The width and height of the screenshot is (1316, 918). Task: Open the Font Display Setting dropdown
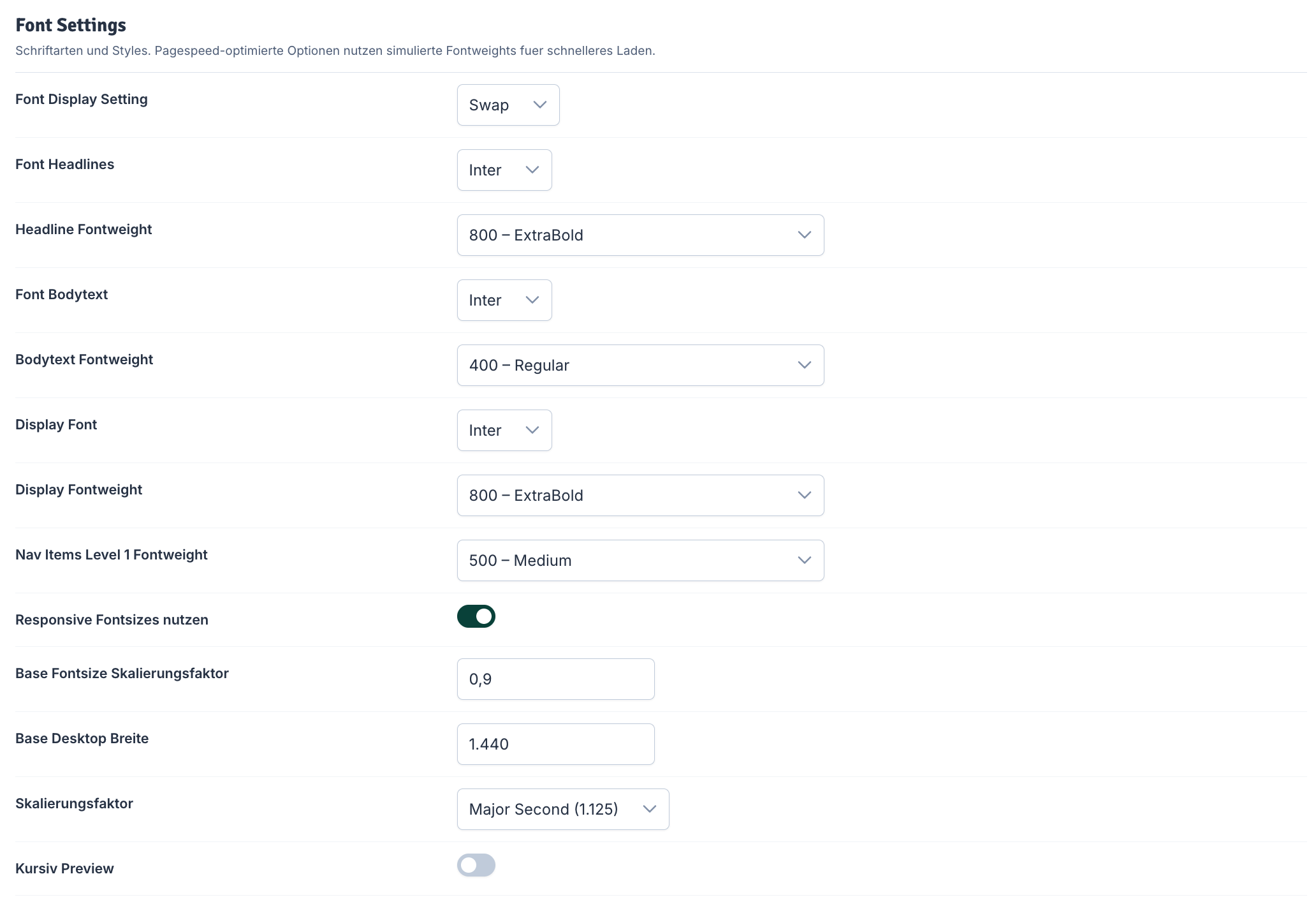point(508,105)
